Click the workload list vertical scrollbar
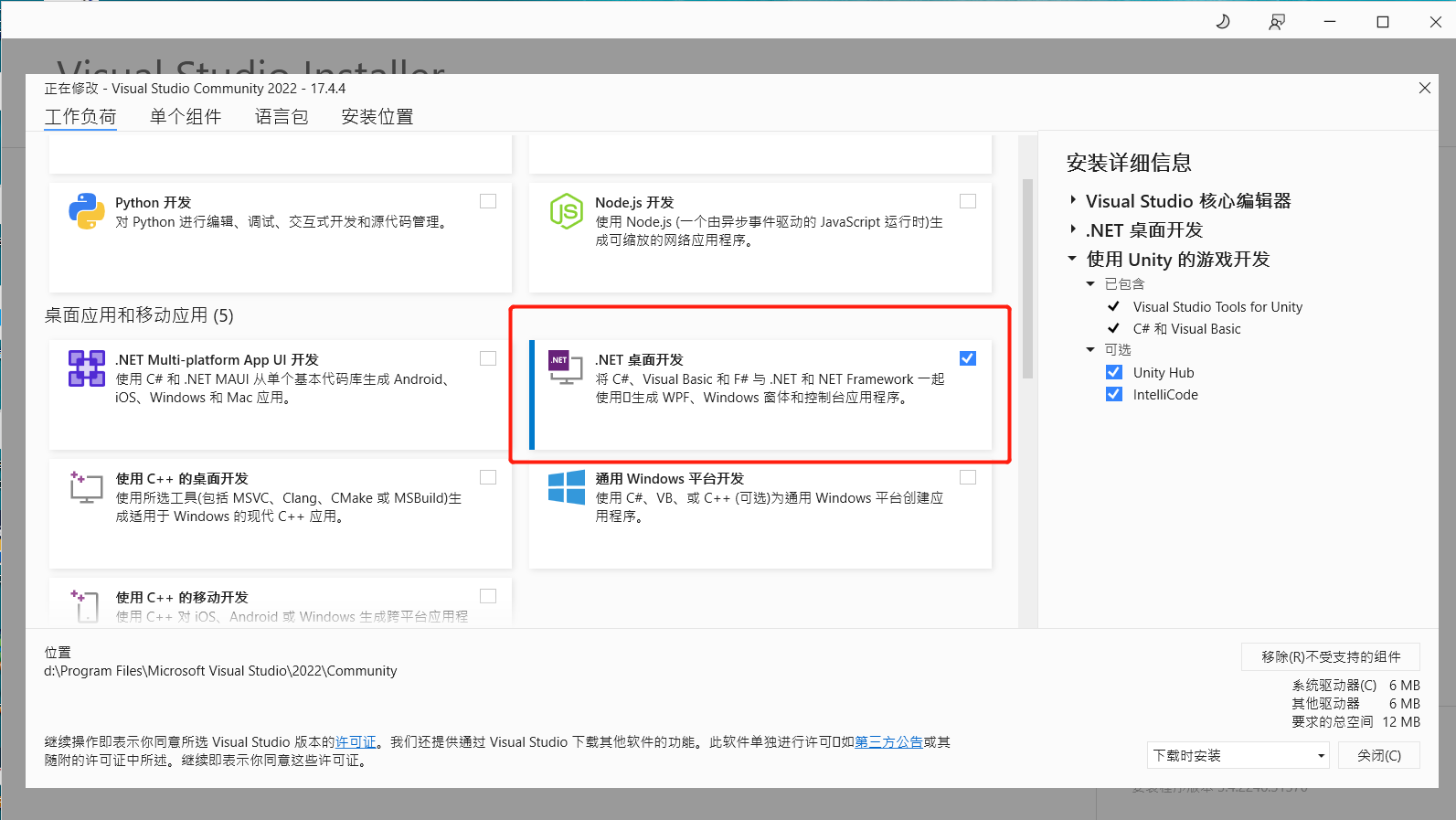The image size is (1456, 820). [x=1027, y=279]
